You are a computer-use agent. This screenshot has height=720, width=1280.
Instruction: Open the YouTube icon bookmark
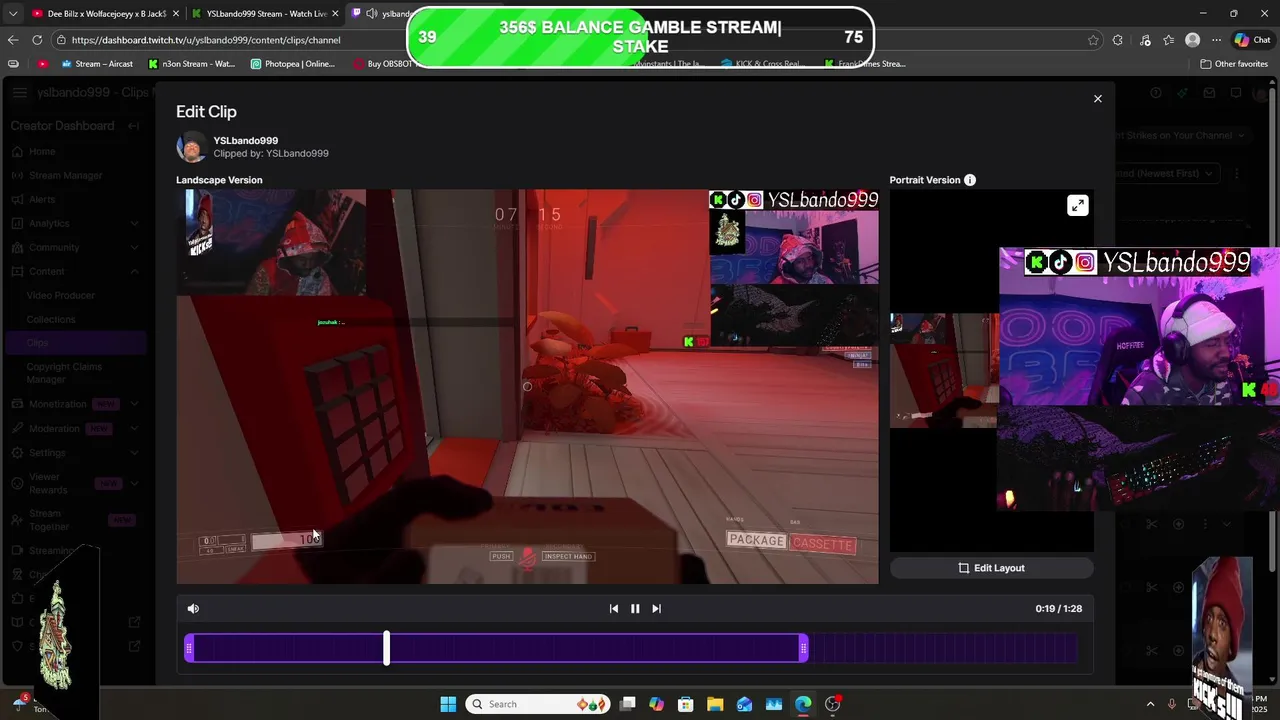tap(42, 64)
